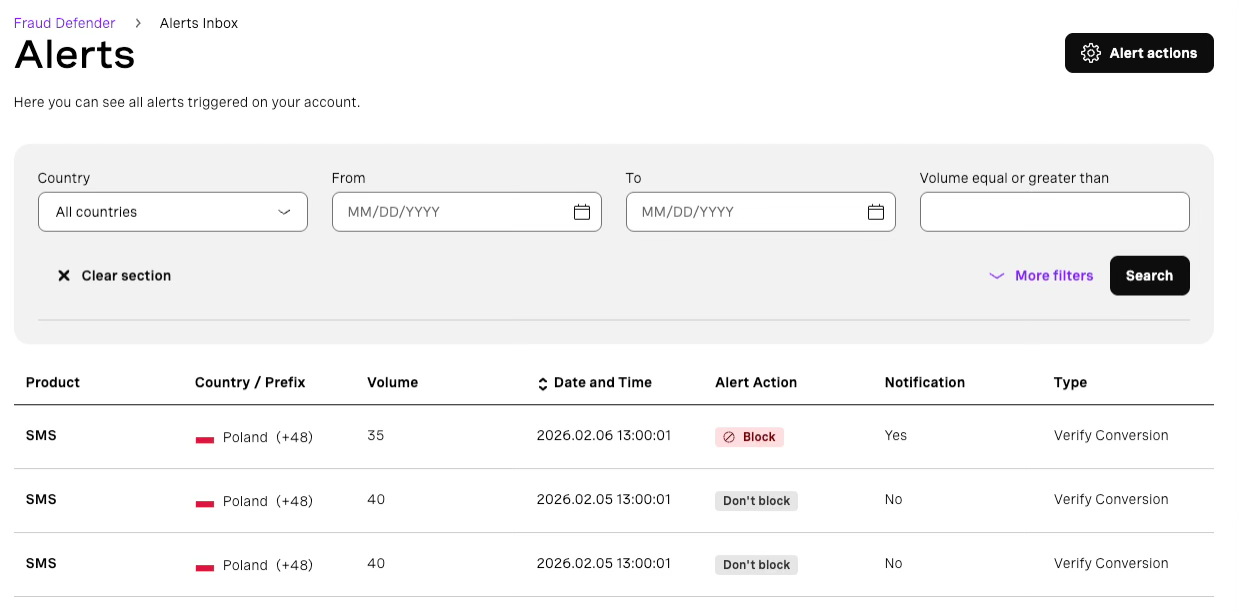This screenshot has height=611, width=1239.
Task: Sort by Date and Time column
Action: click(x=594, y=382)
